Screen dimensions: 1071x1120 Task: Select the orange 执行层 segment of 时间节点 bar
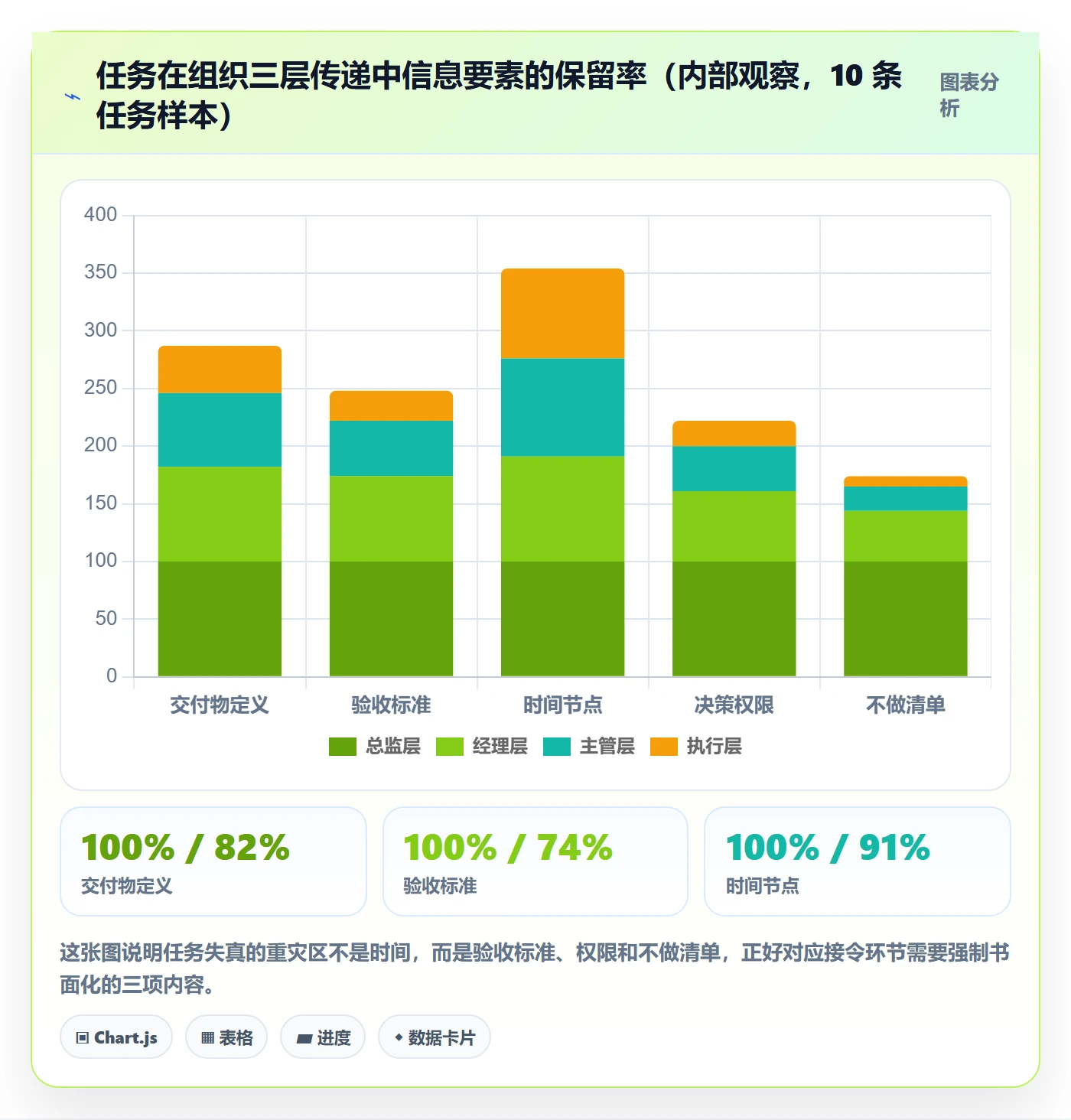(563, 314)
